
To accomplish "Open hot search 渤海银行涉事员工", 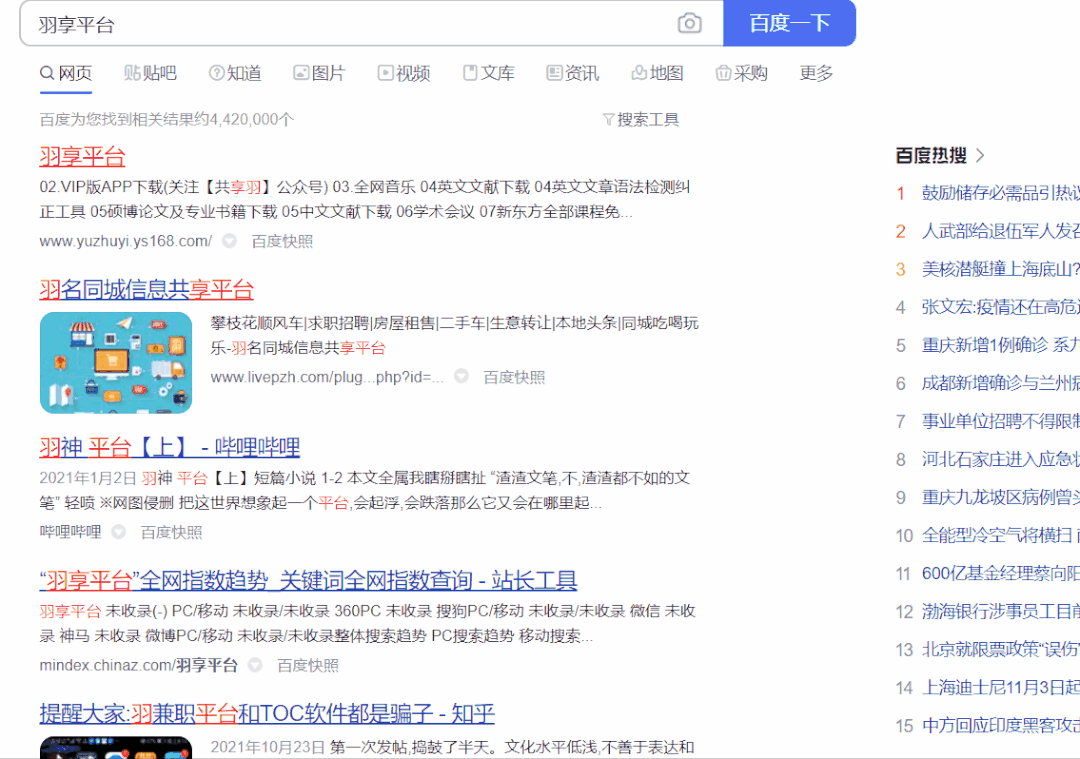I will (x=1001, y=612).
